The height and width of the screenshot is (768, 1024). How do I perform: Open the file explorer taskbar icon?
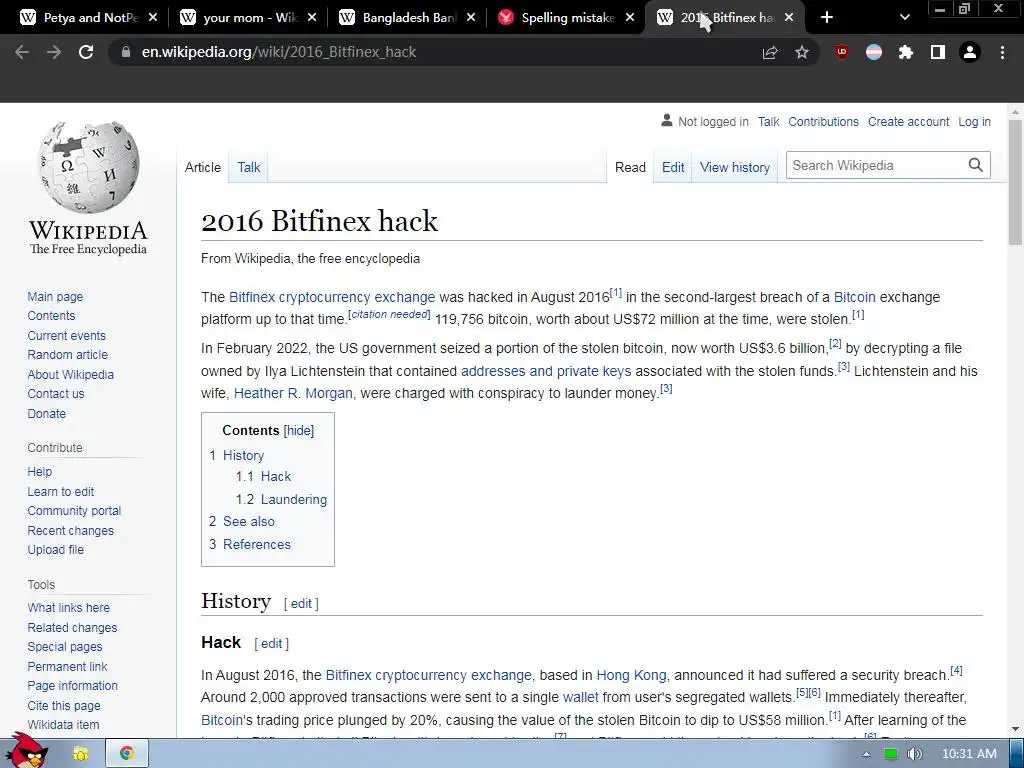(x=81, y=754)
